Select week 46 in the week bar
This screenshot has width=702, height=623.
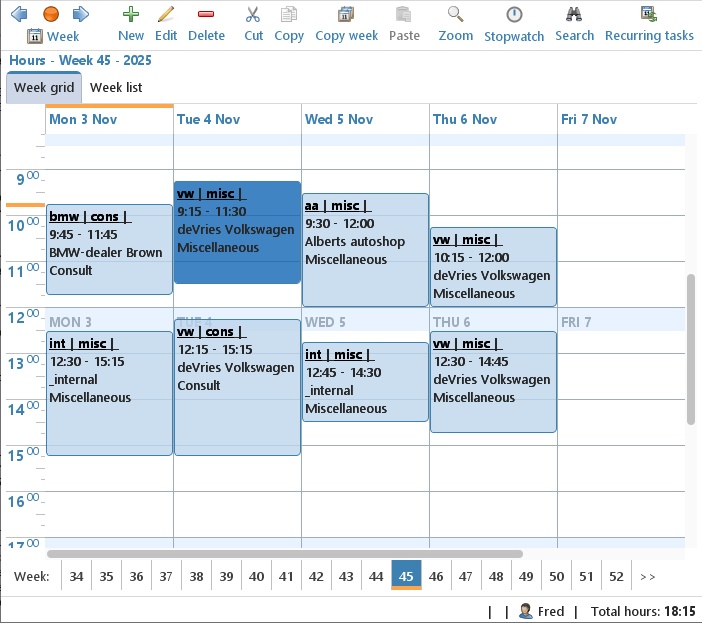tap(436, 576)
